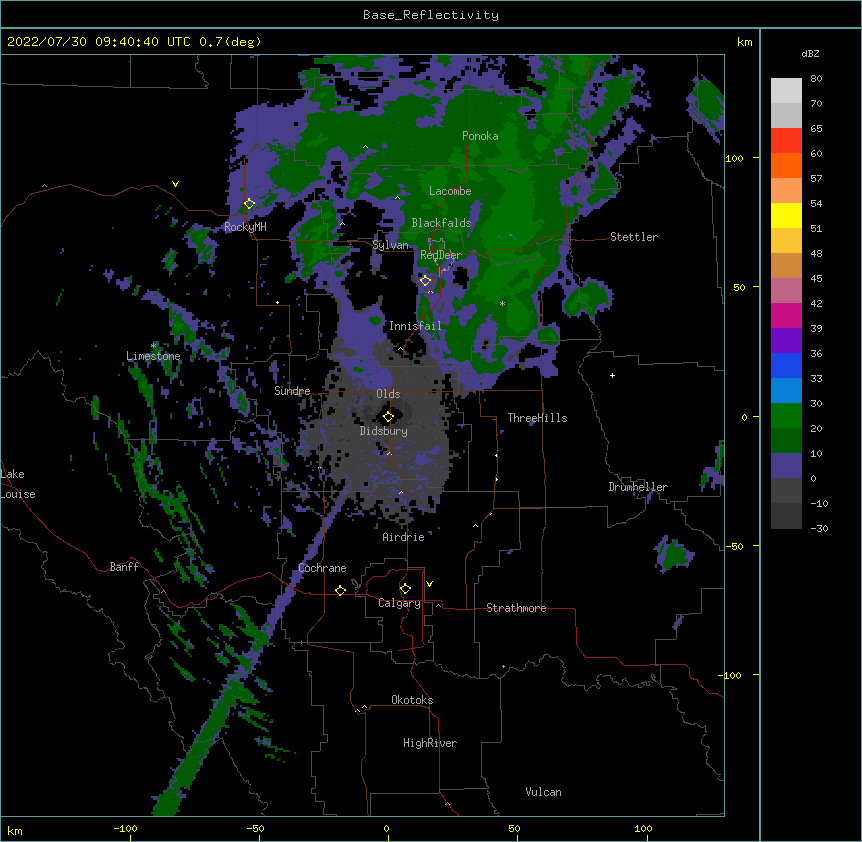862x842 pixels.
Task: Click the small light-blue echo pixels east of Blackfalds
Action: point(507,236)
